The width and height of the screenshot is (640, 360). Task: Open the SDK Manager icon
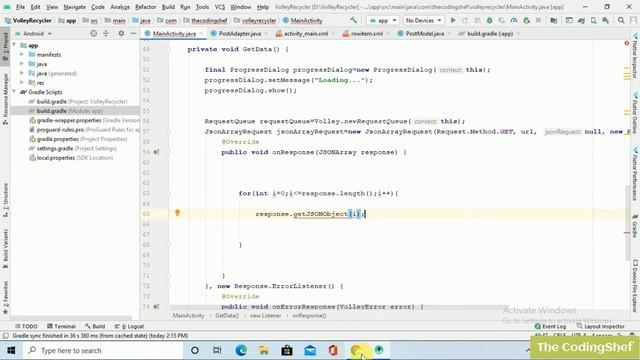(605, 20)
